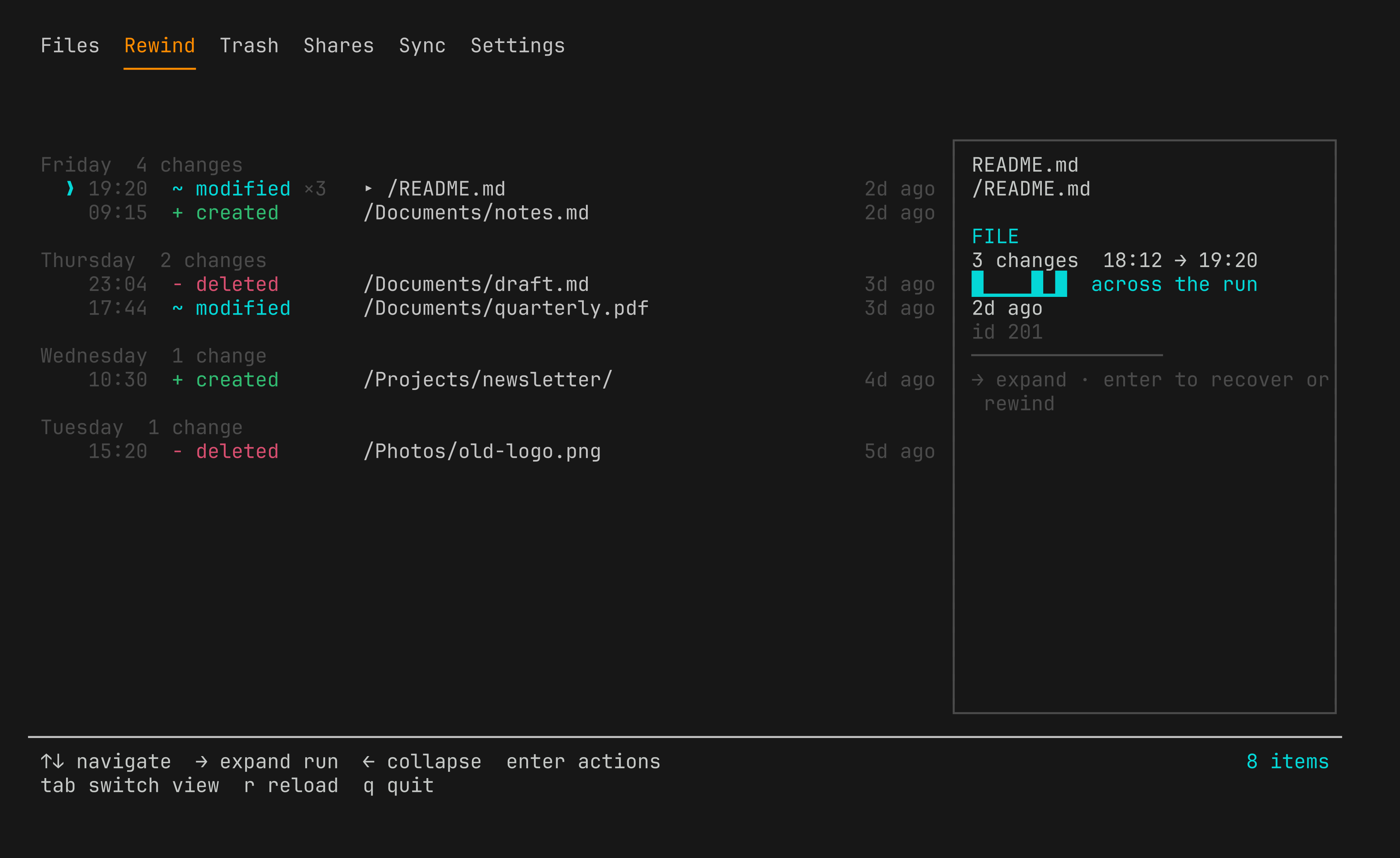The height and width of the screenshot is (858, 1400).
Task: Click the 5d ago age label
Action: (900, 451)
